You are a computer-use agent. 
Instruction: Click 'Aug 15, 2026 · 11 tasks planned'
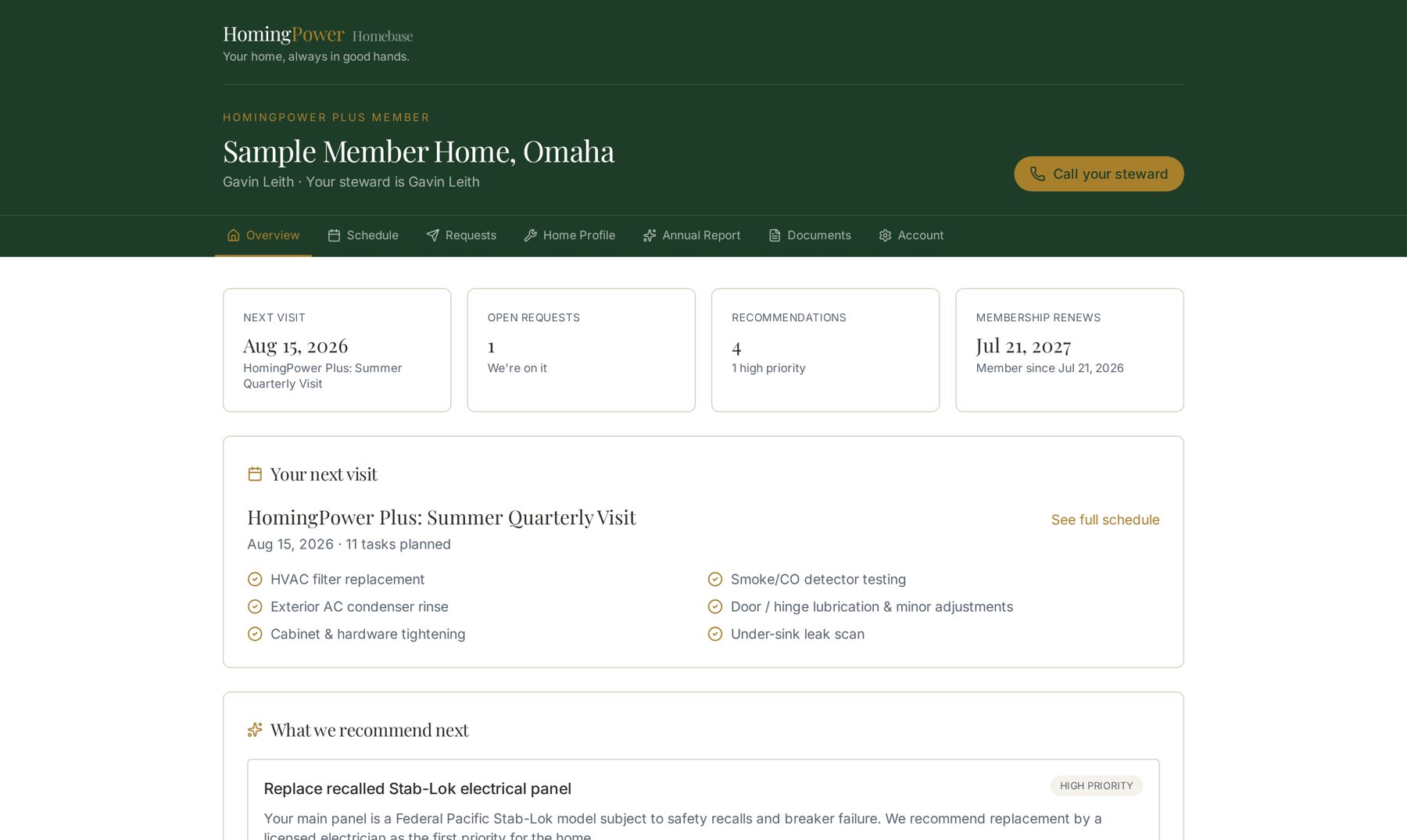tap(349, 544)
